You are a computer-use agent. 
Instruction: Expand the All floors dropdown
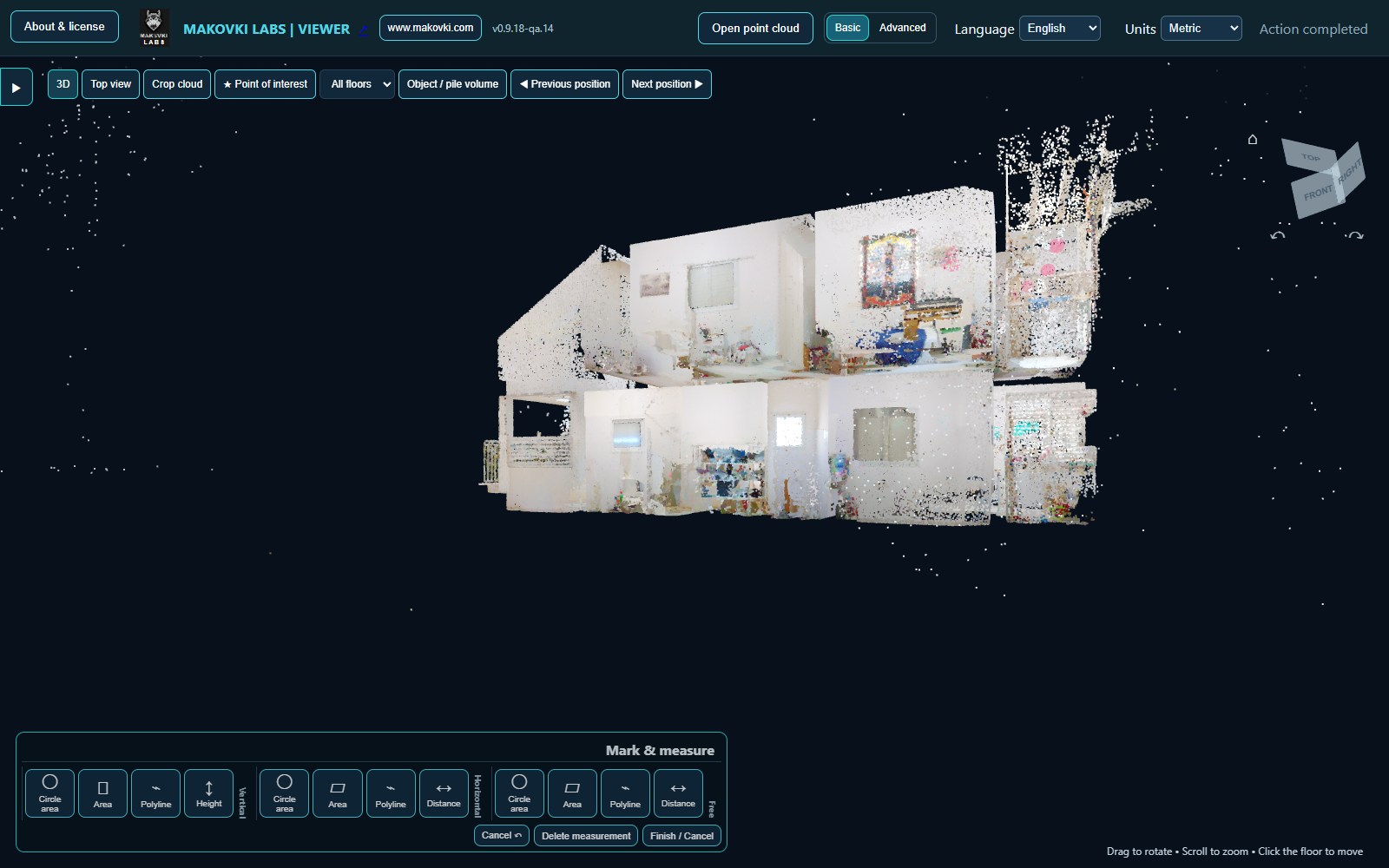click(358, 84)
